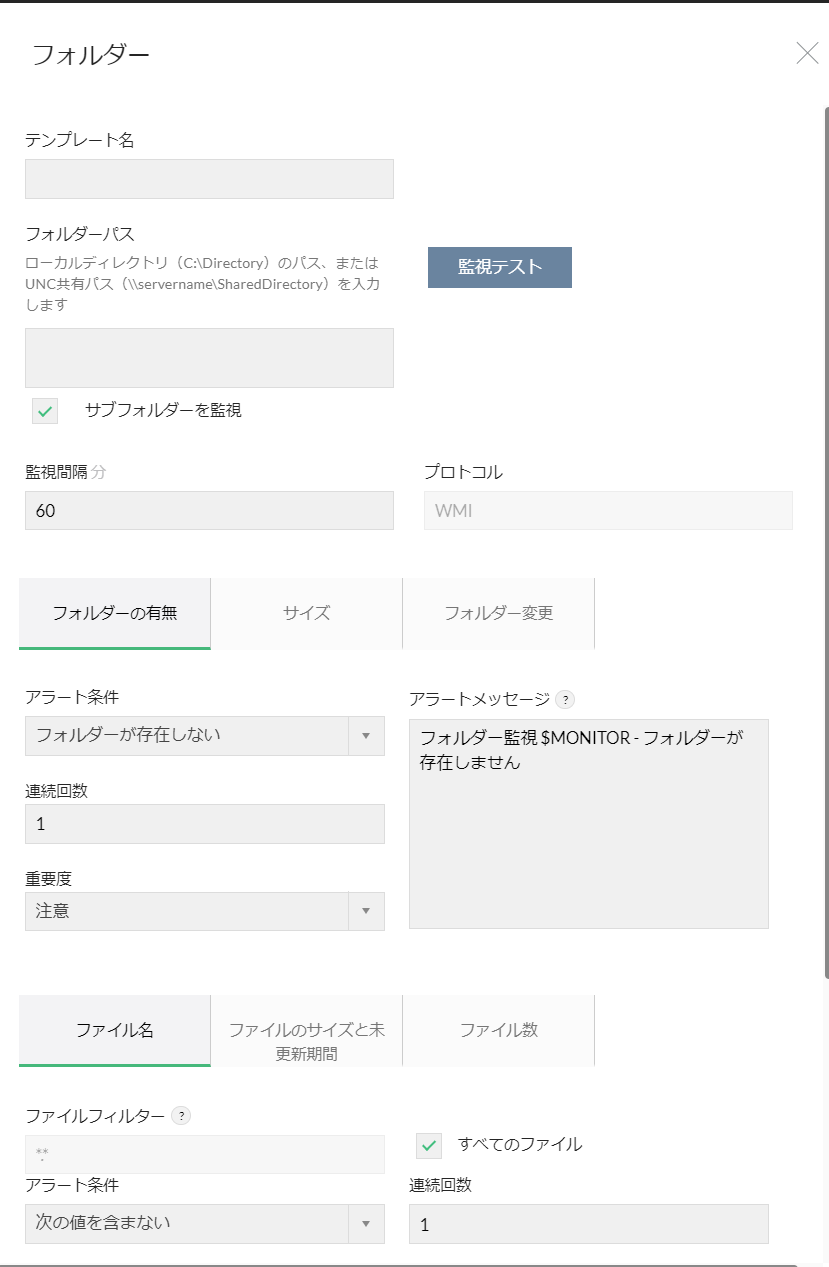Click the 監視間隔 field showing 60
The height and width of the screenshot is (1267, 829).
coord(209,510)
